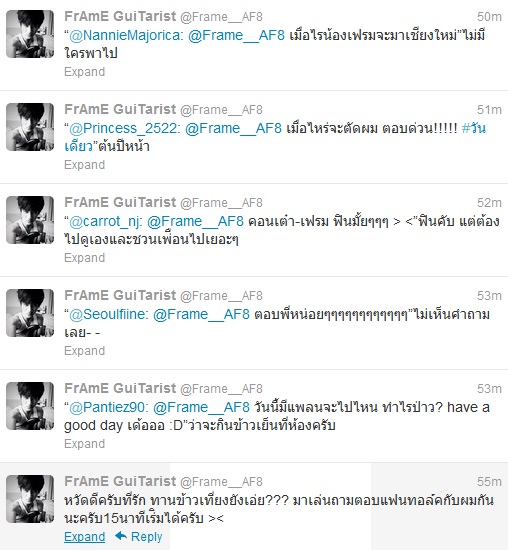The width and height of the screenshot is (508, 550).
Task: Expand the tweet quoting @Seoulfiine
Action: click(x=85, y=351)
